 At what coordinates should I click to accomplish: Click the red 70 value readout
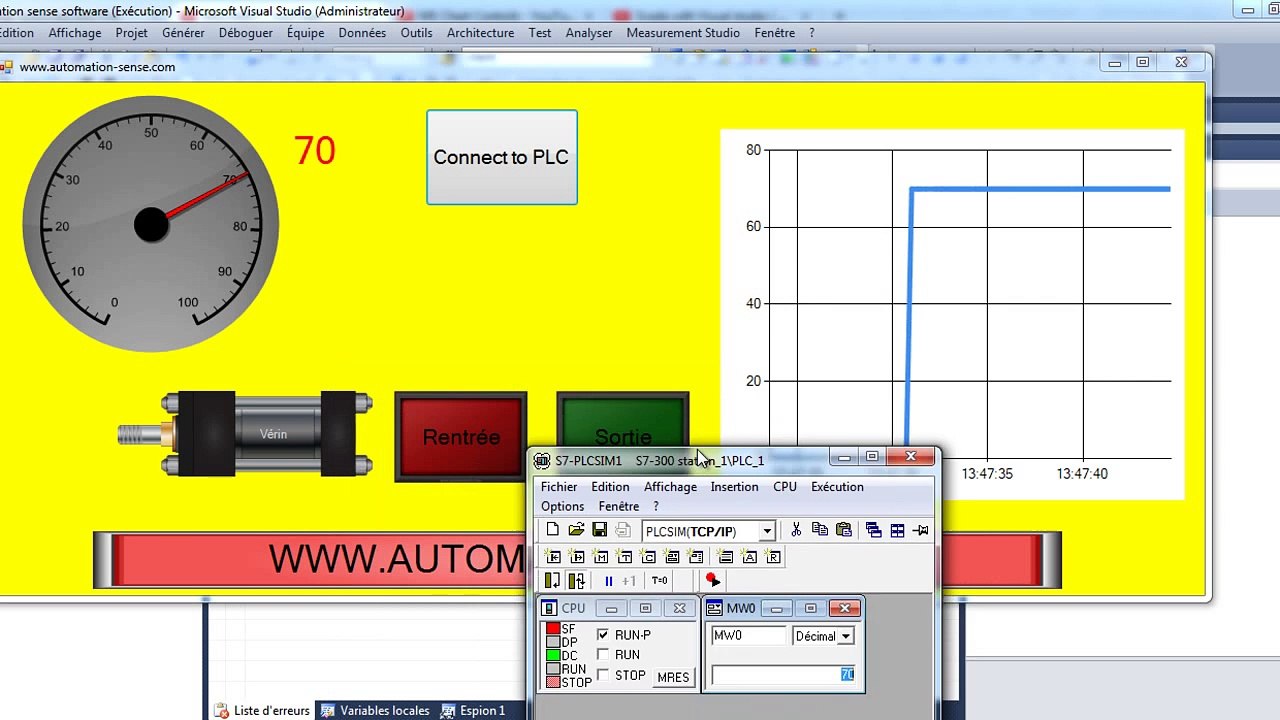click(314, 151)
